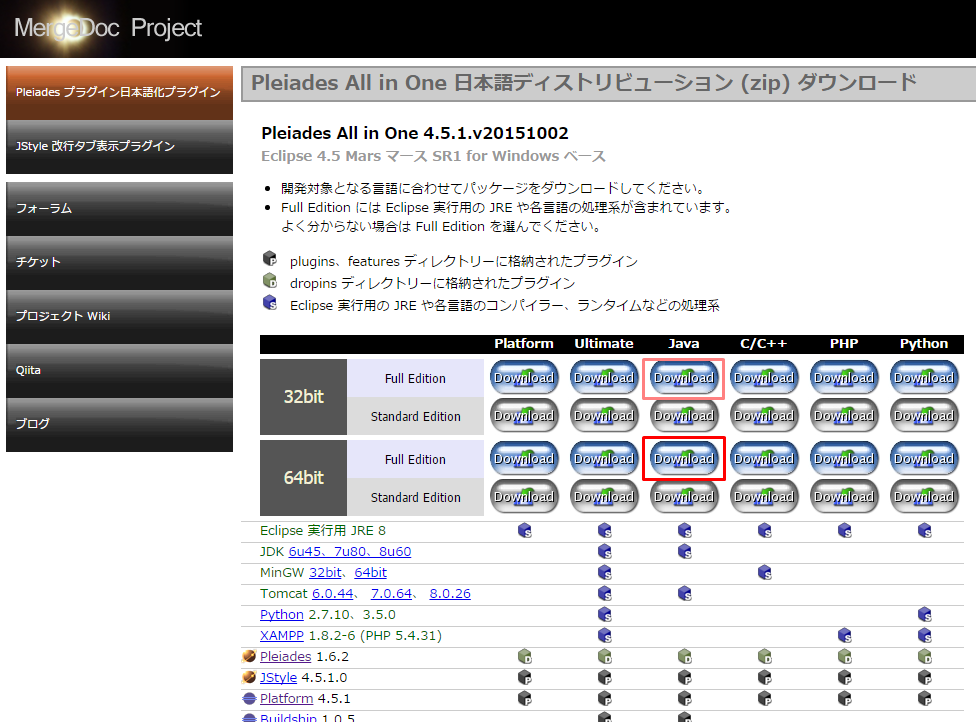Viewport: 976px width, 722px height.
Task: Open the Qiita sidebar link
Action: (119, 370)
